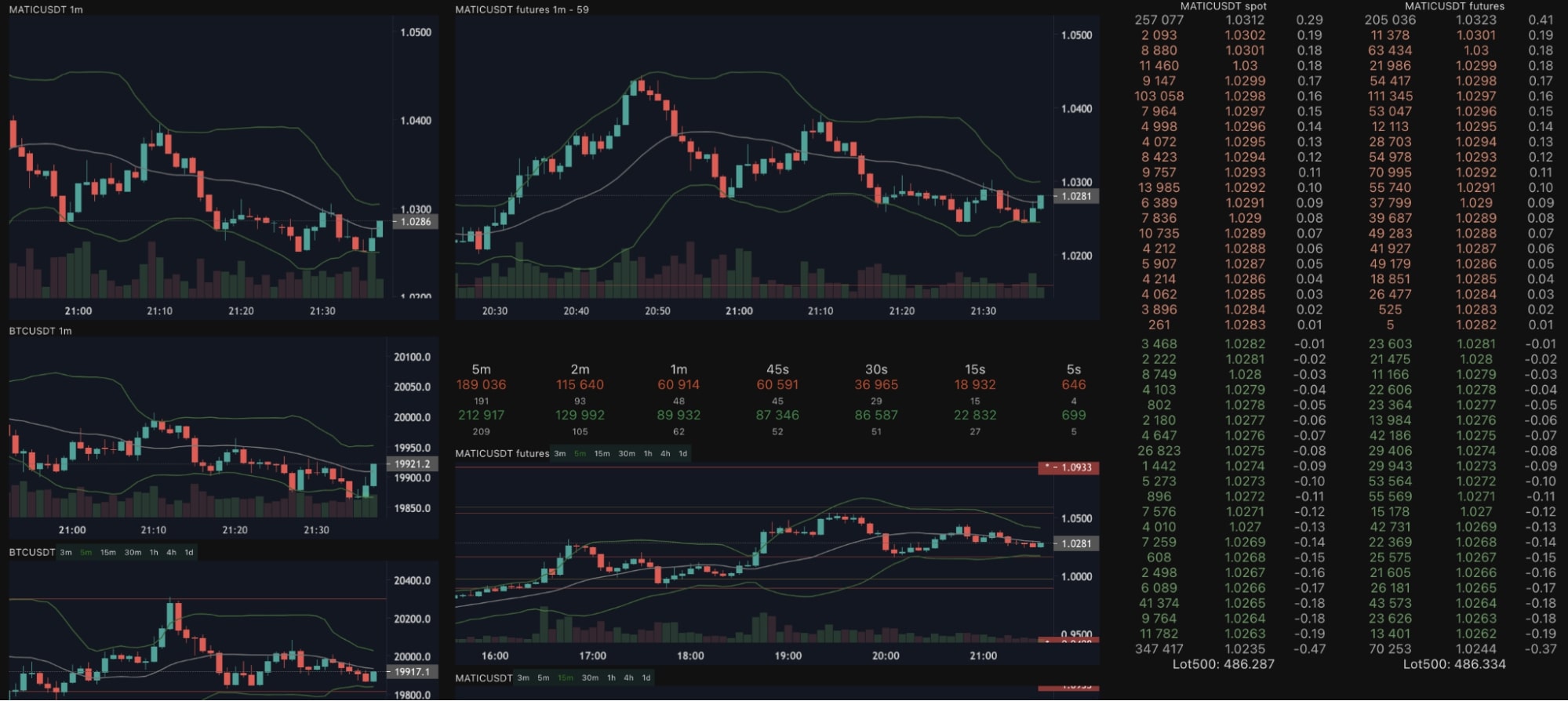Image resolution: width=1568 pixels, height=701 pixels.
Task: Click 5m sell volume 189 036
Action: tap(481, 385)
